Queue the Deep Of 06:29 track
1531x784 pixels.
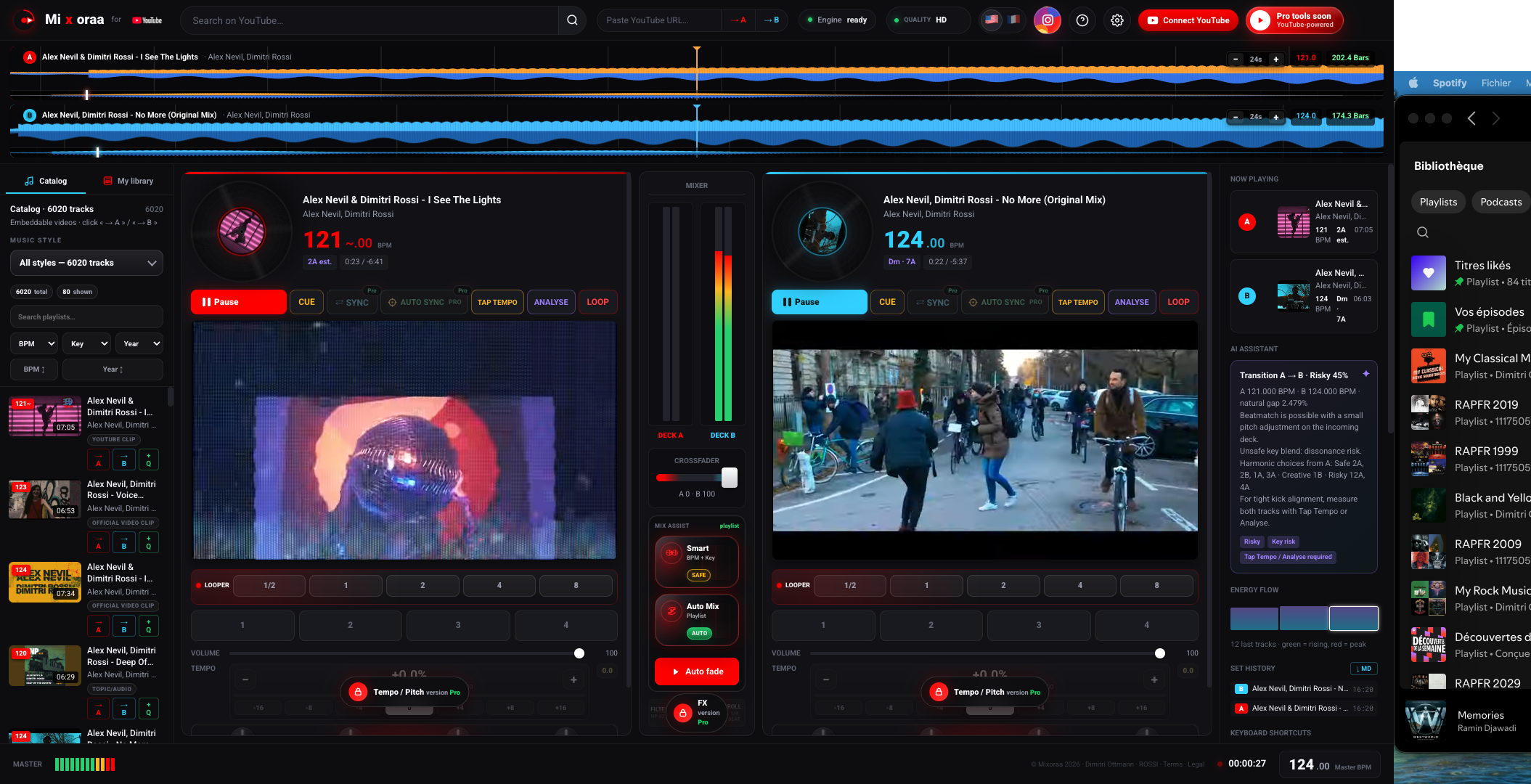tap(148, 709)
